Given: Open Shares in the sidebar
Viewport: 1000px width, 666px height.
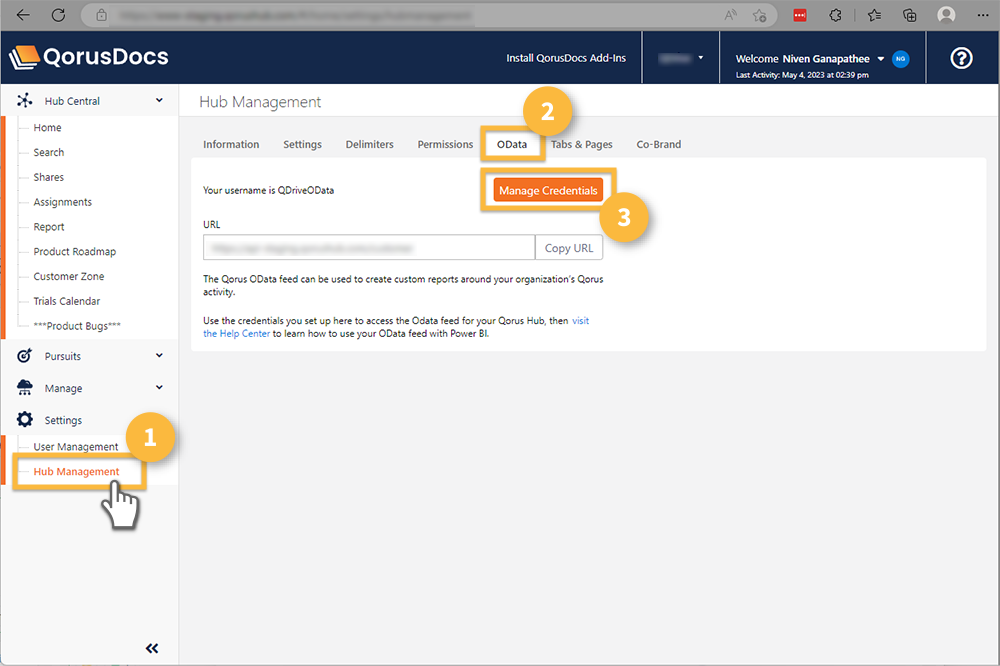Looking at the screenshot, I should [48, 177].
